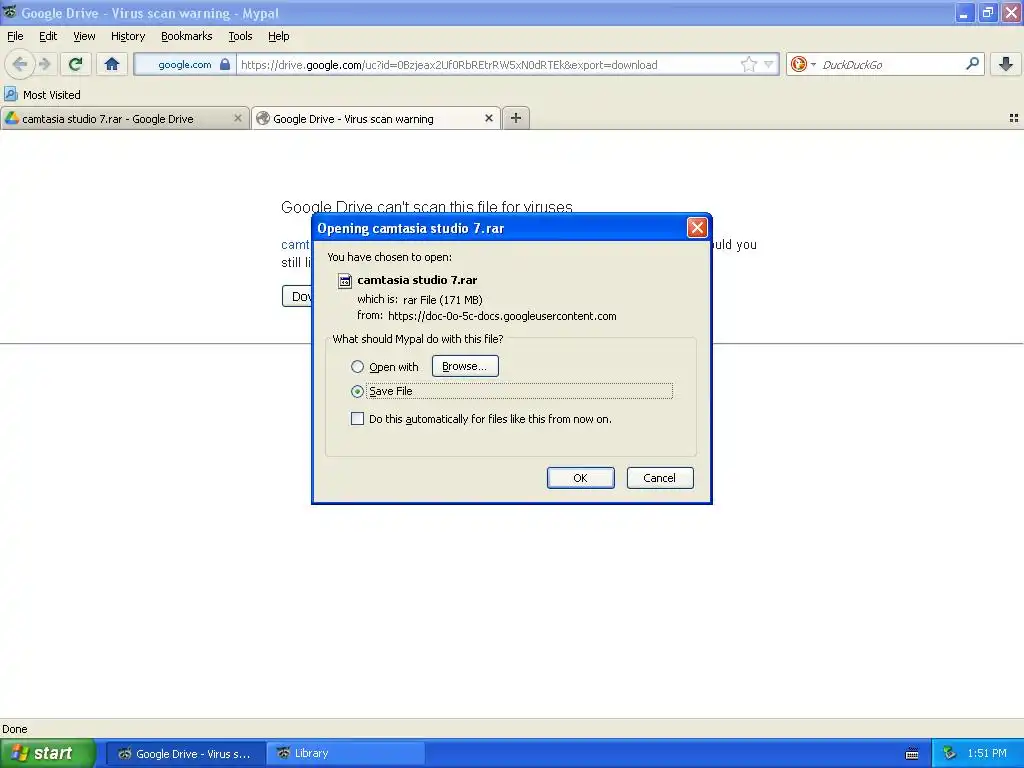Click in the URL address field
1024x768 pixels.
pos(487,65)
